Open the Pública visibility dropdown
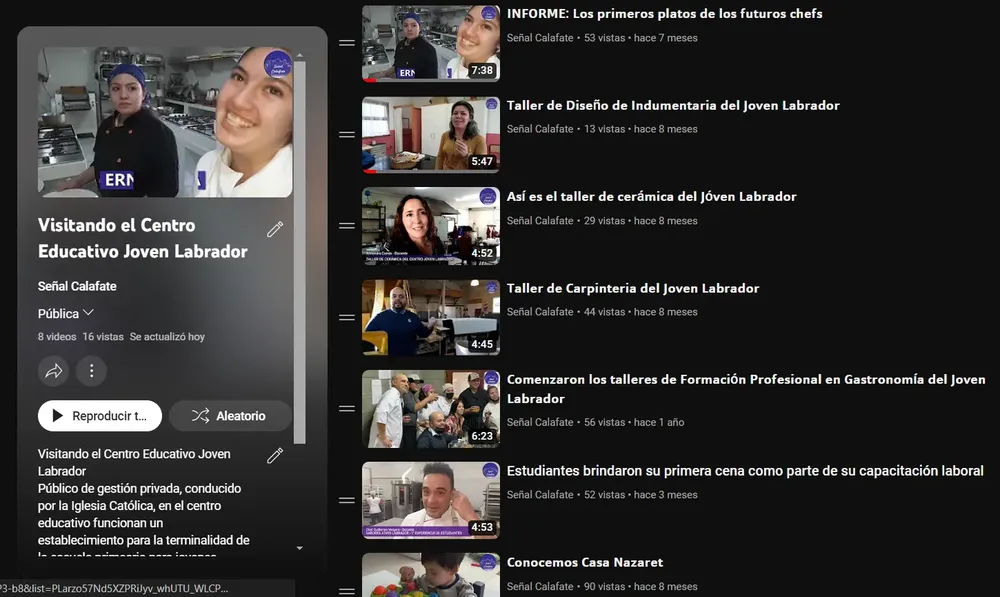1000x597 pixels. pos(63,313)
